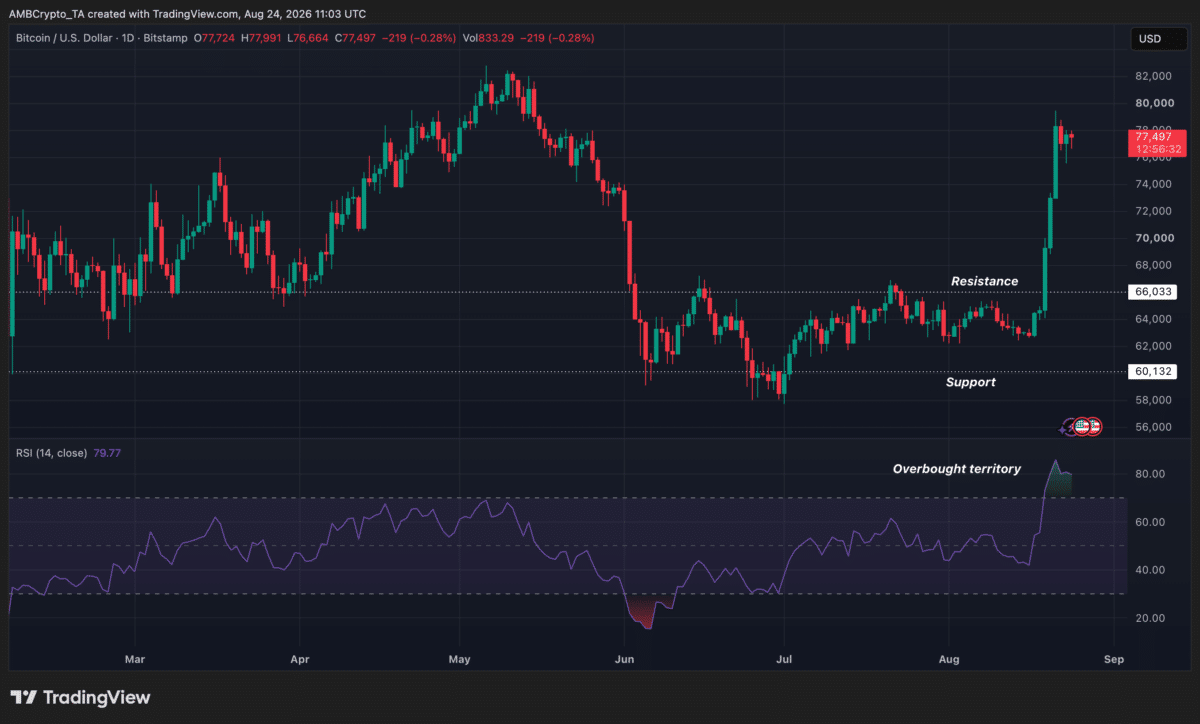Click the RSI axis 60.00 label
Screen dimensions: 1200x724
1151,522
